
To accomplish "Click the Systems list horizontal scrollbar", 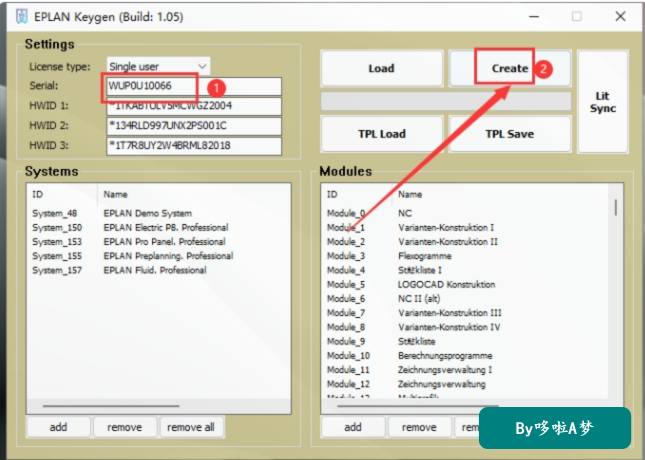I will point(111,406).
